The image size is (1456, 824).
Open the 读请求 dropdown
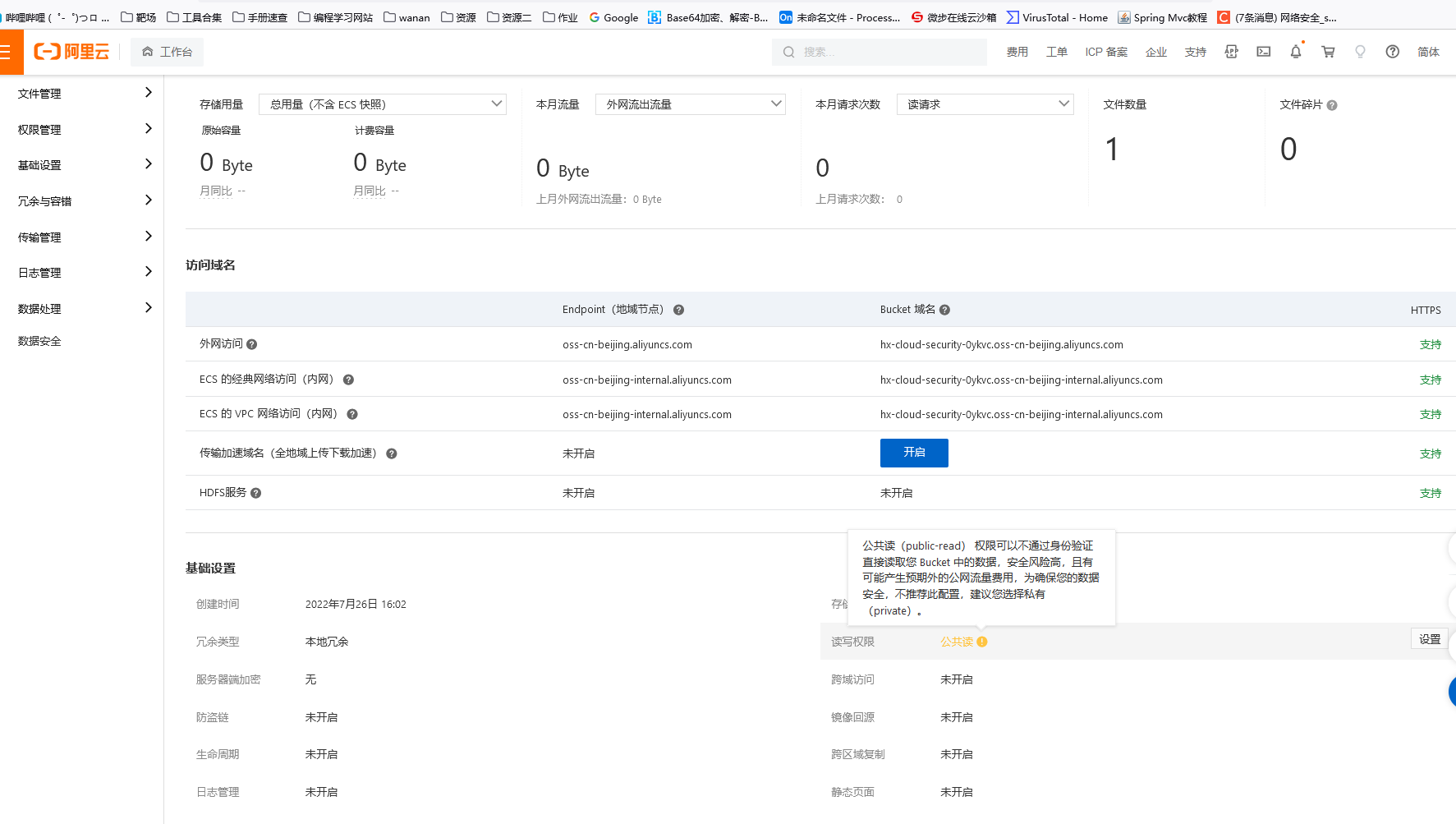pyautogui.click(x=985, y=104)
